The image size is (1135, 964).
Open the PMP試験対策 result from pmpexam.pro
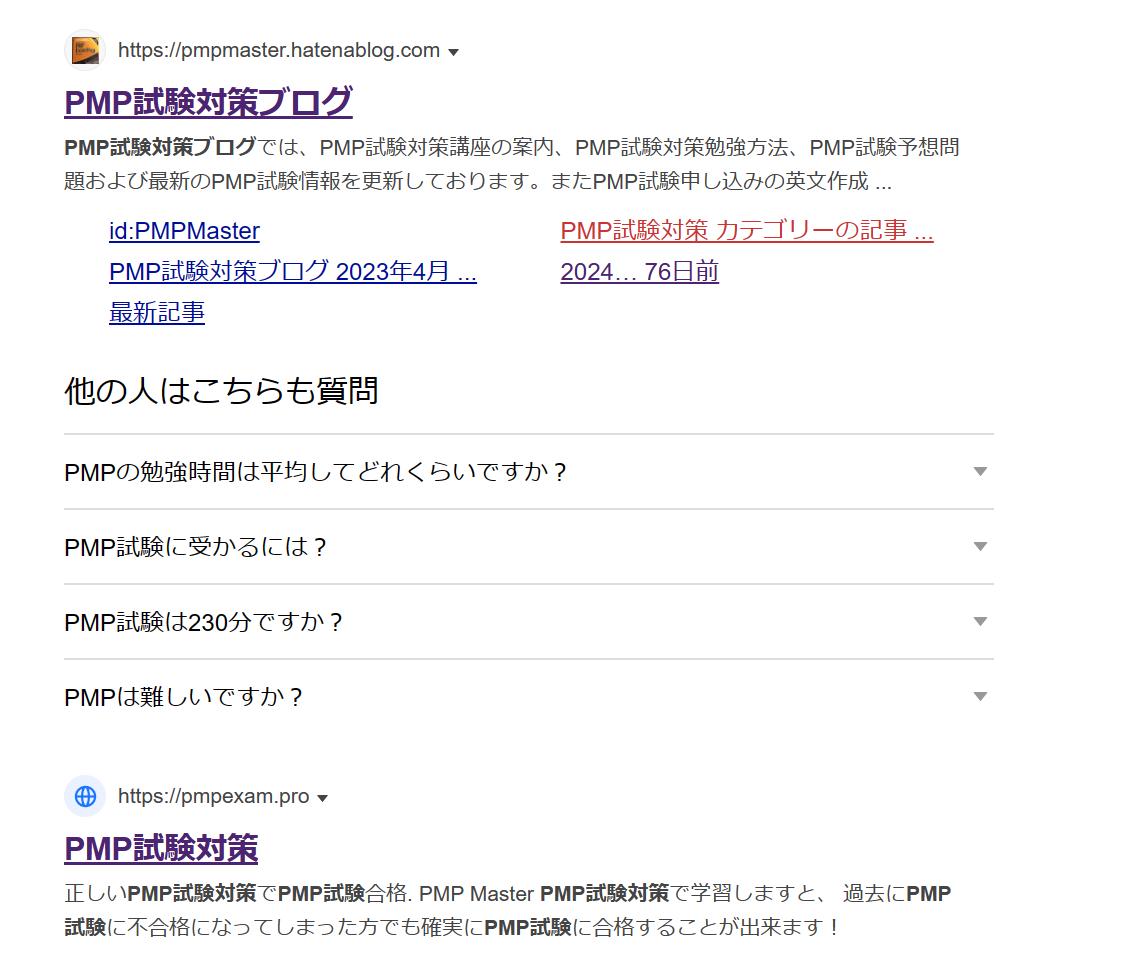tap(161, 849)
